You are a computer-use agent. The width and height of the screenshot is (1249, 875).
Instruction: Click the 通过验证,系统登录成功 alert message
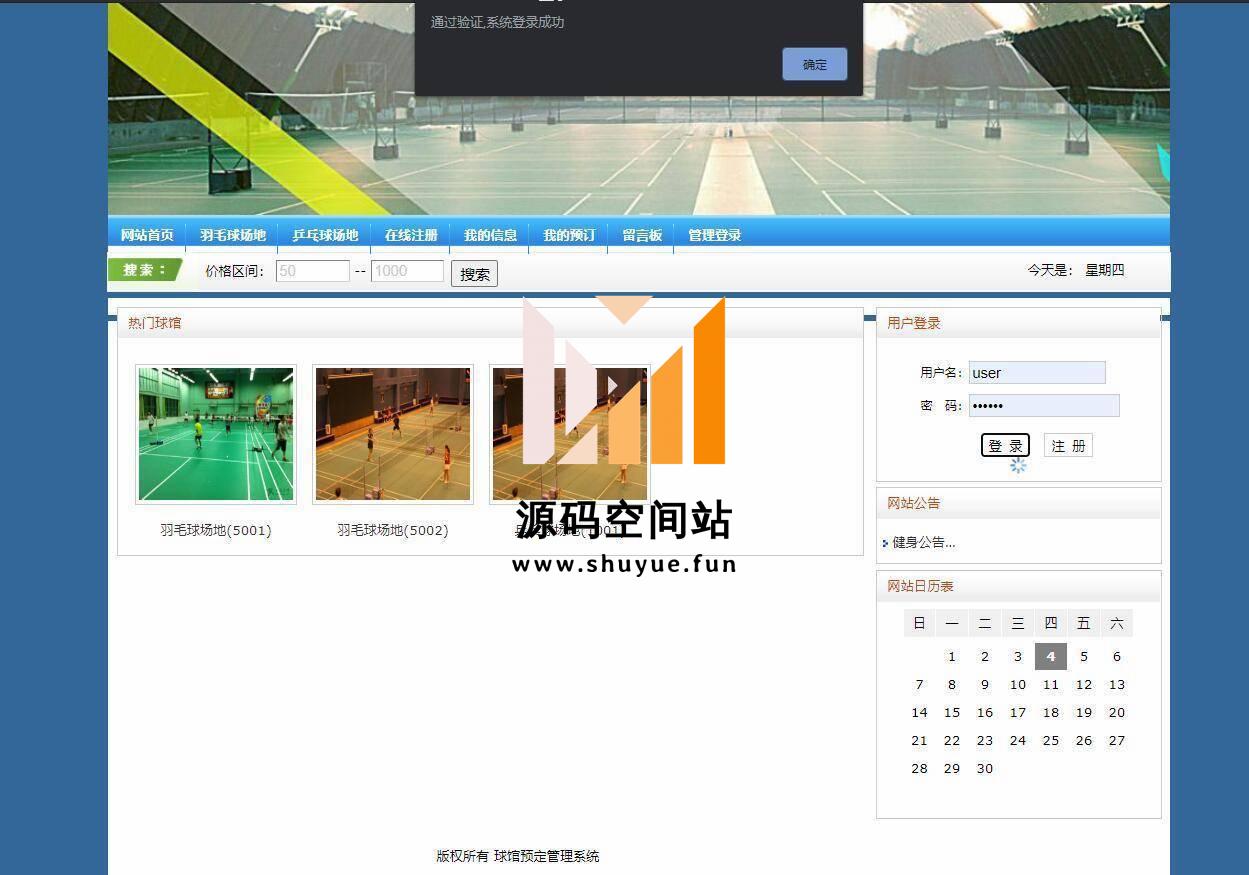pyautogui.click(x=498, y=22)
